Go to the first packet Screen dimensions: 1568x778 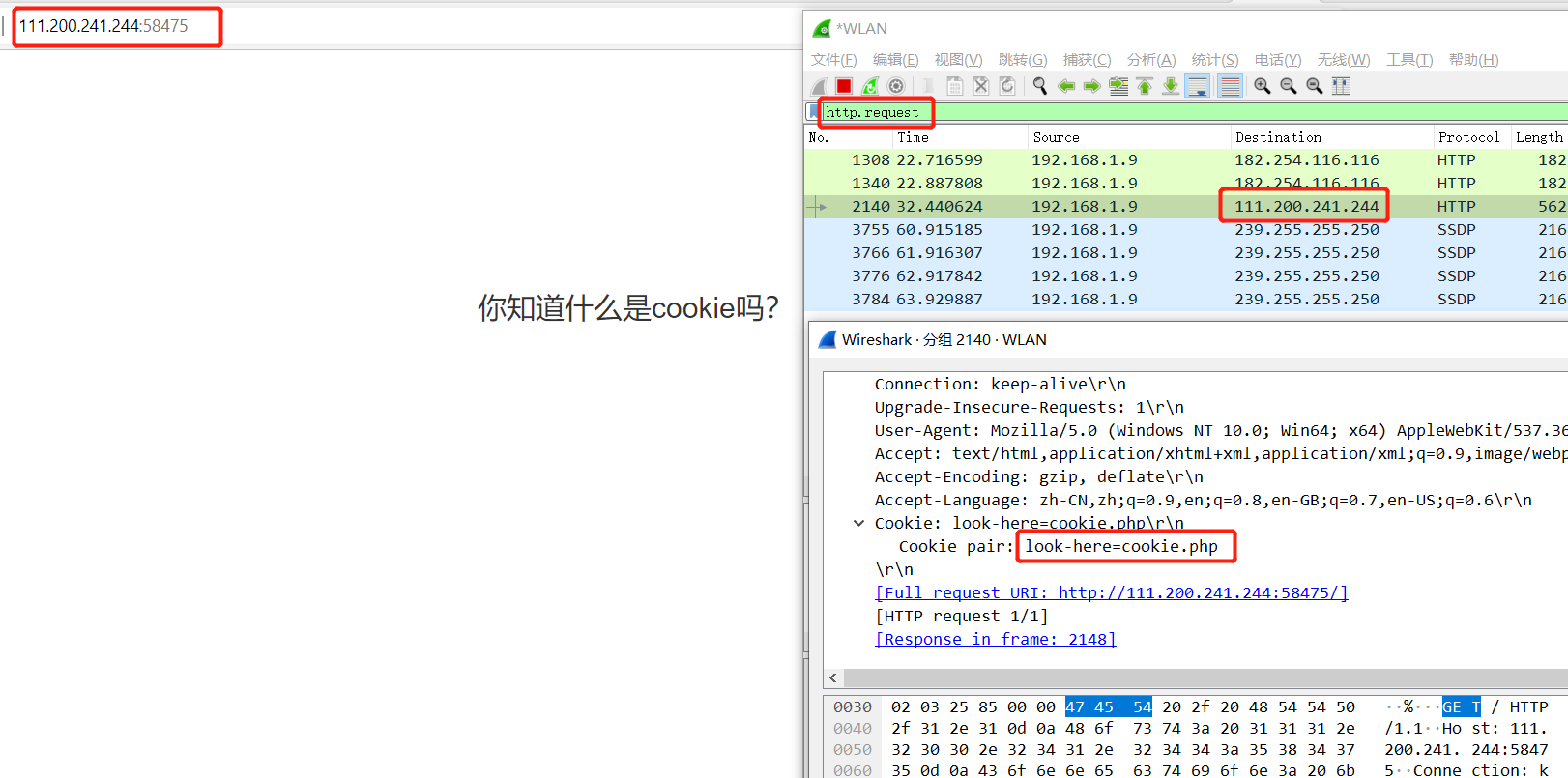coord(1145,86)
